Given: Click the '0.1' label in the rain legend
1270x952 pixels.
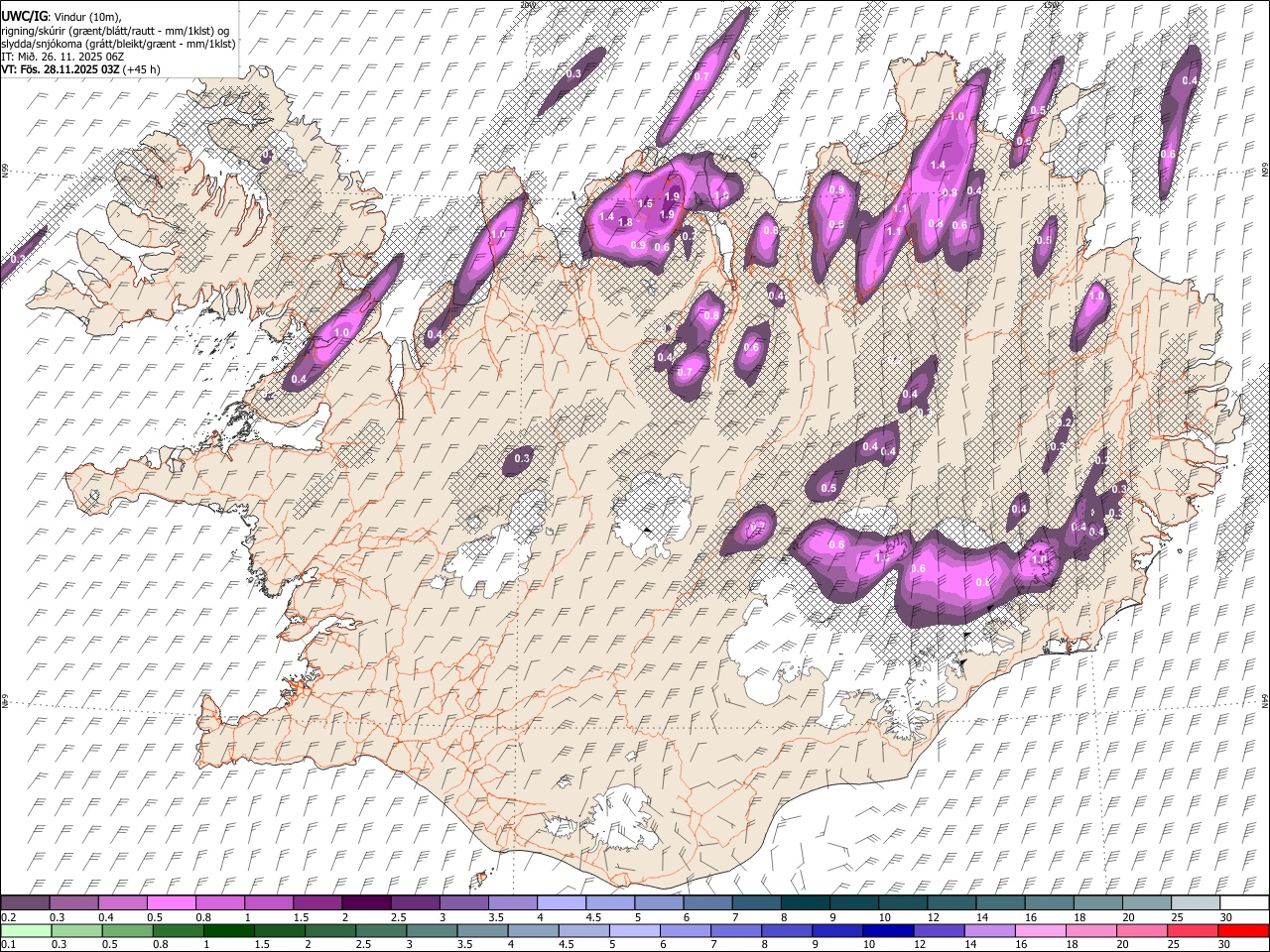Looking at the screenshot, I should coord(8,944).
